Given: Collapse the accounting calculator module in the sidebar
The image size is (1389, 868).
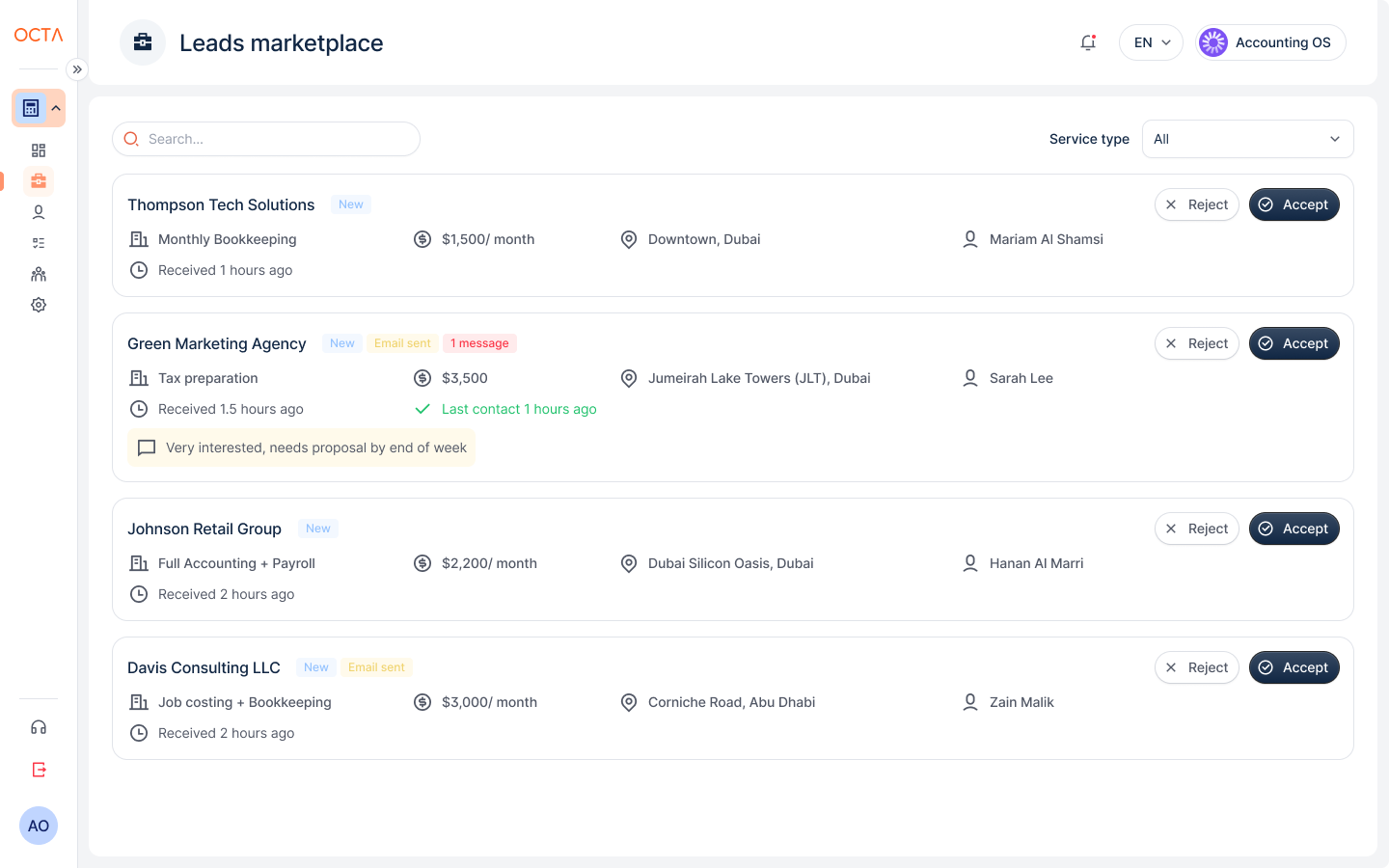Looking at the screenshot, I should coord(39,108).
